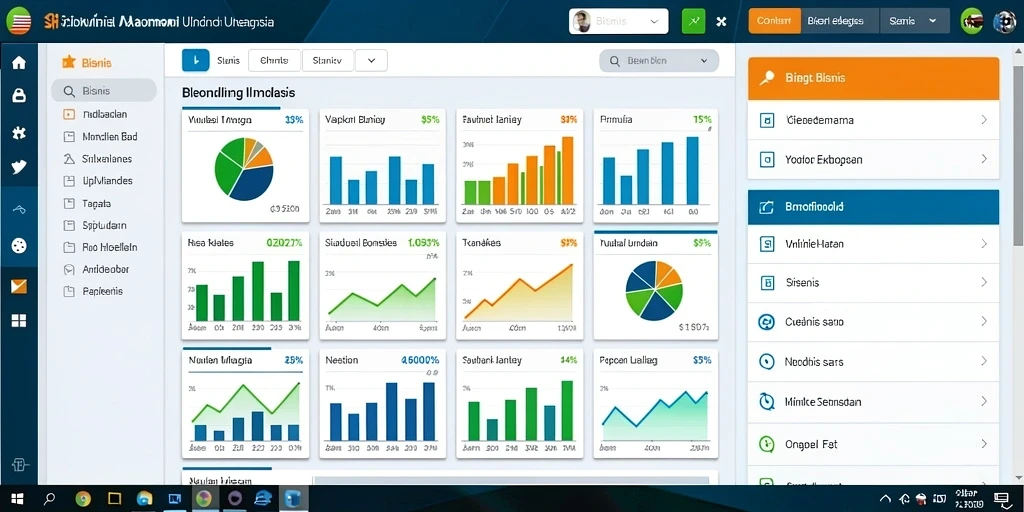Open the orange envelope mail icon
Screen dimensions: 1024x512
tap(19, 286)
